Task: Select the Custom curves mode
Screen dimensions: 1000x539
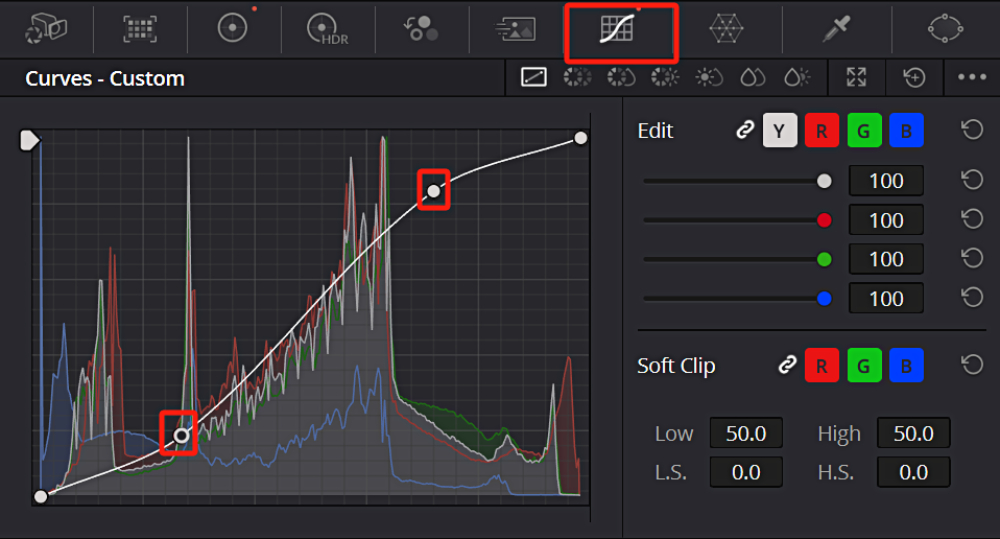Action: [534, 77]
